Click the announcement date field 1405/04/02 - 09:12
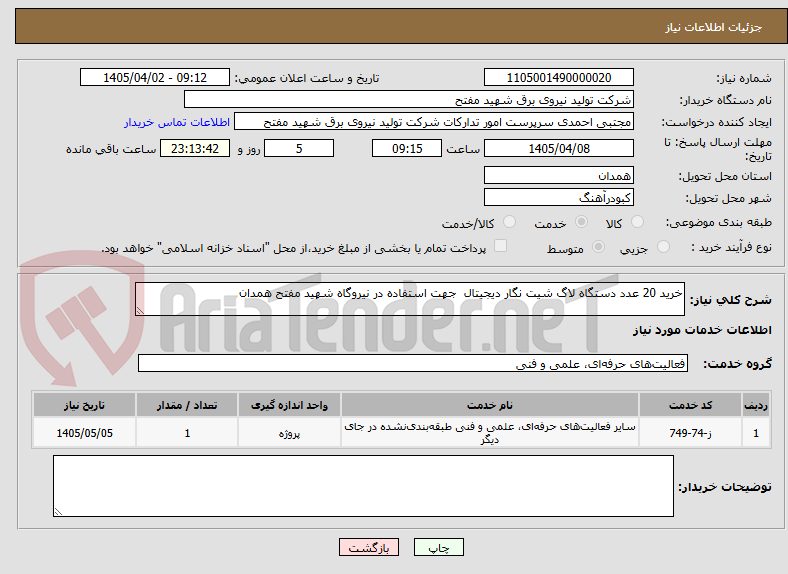788x574 pixels. (155, 77)
